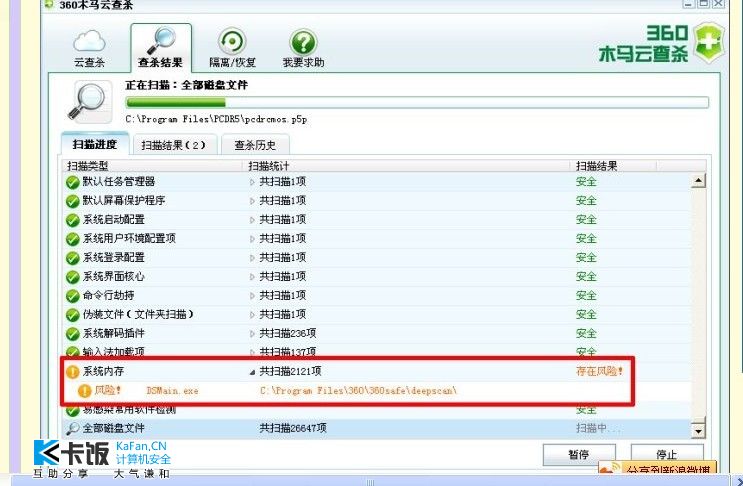Click green check icon beside 系统界面核心
The width and height of the screenshot is (743, 486).
point(72,277)
